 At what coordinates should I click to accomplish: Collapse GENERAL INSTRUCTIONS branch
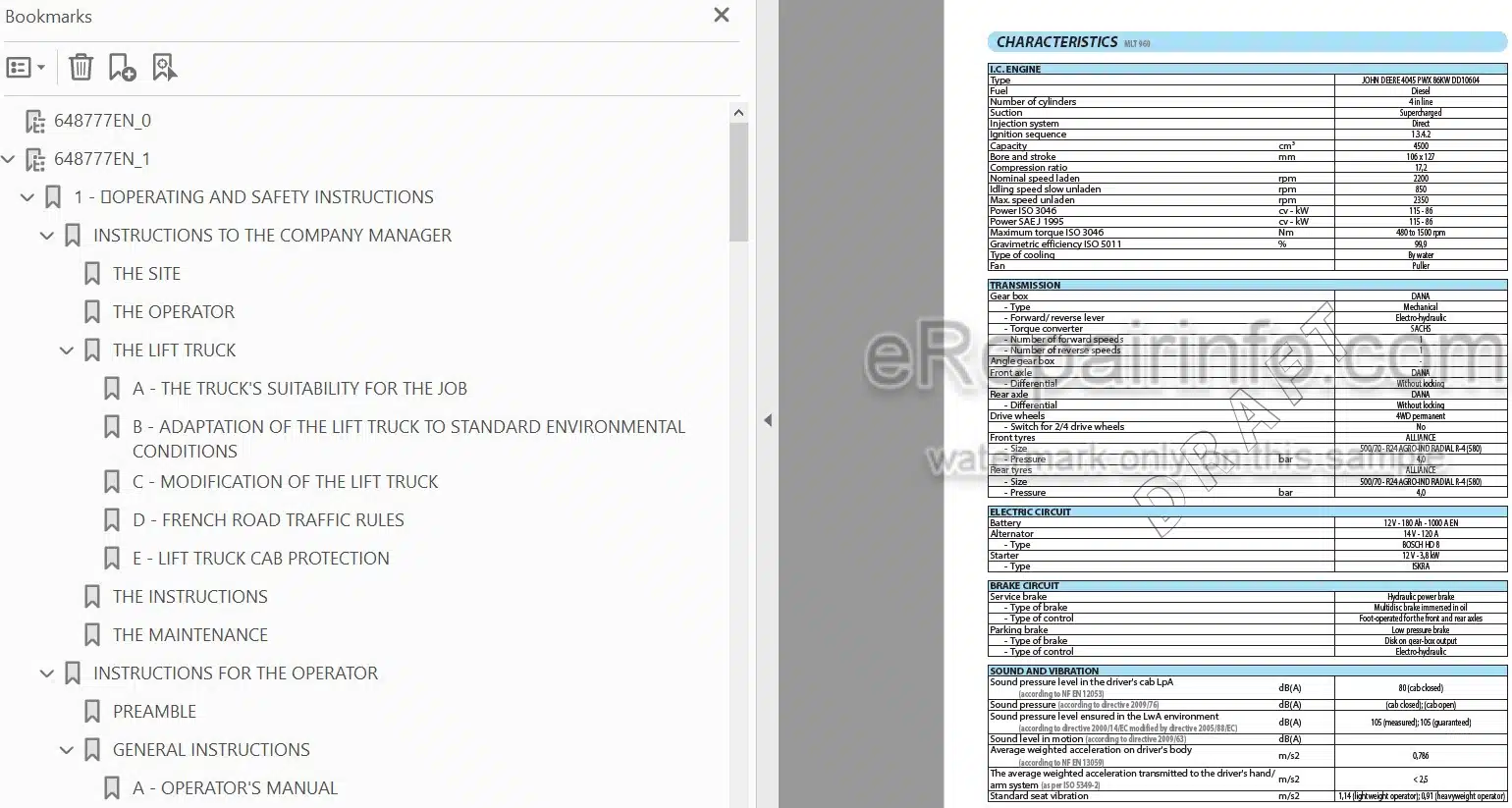pos(67,750)
